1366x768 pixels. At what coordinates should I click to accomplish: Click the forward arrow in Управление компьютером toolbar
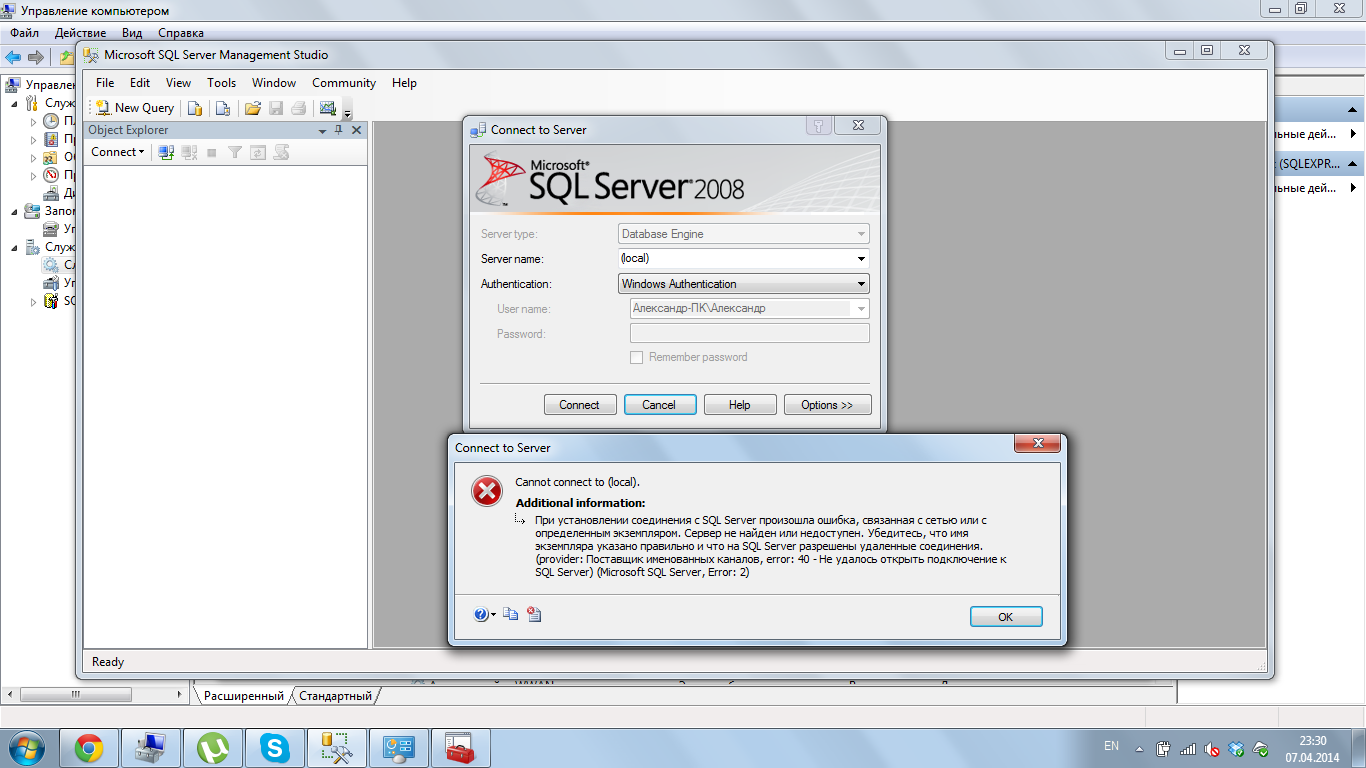(x=36, y=57)
